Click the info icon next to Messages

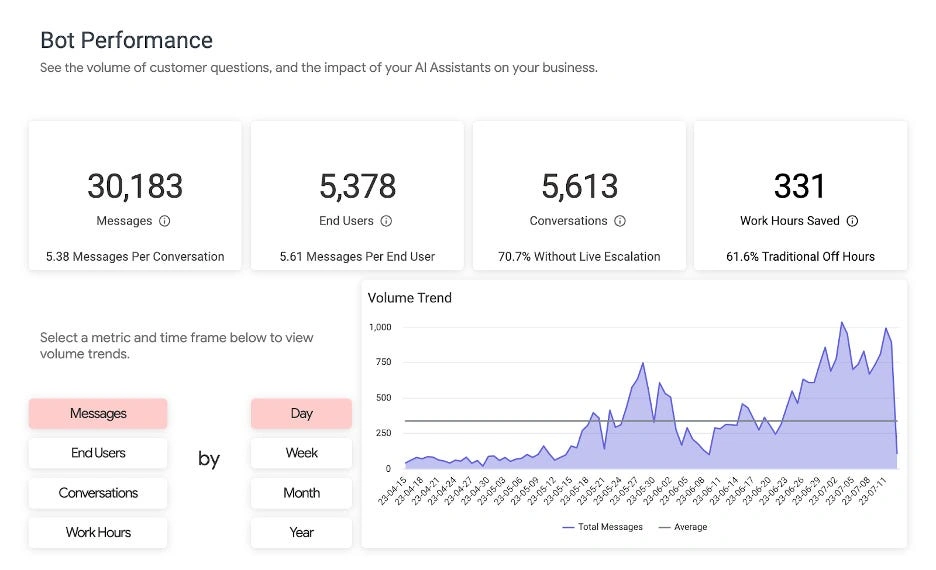(165, 221)
